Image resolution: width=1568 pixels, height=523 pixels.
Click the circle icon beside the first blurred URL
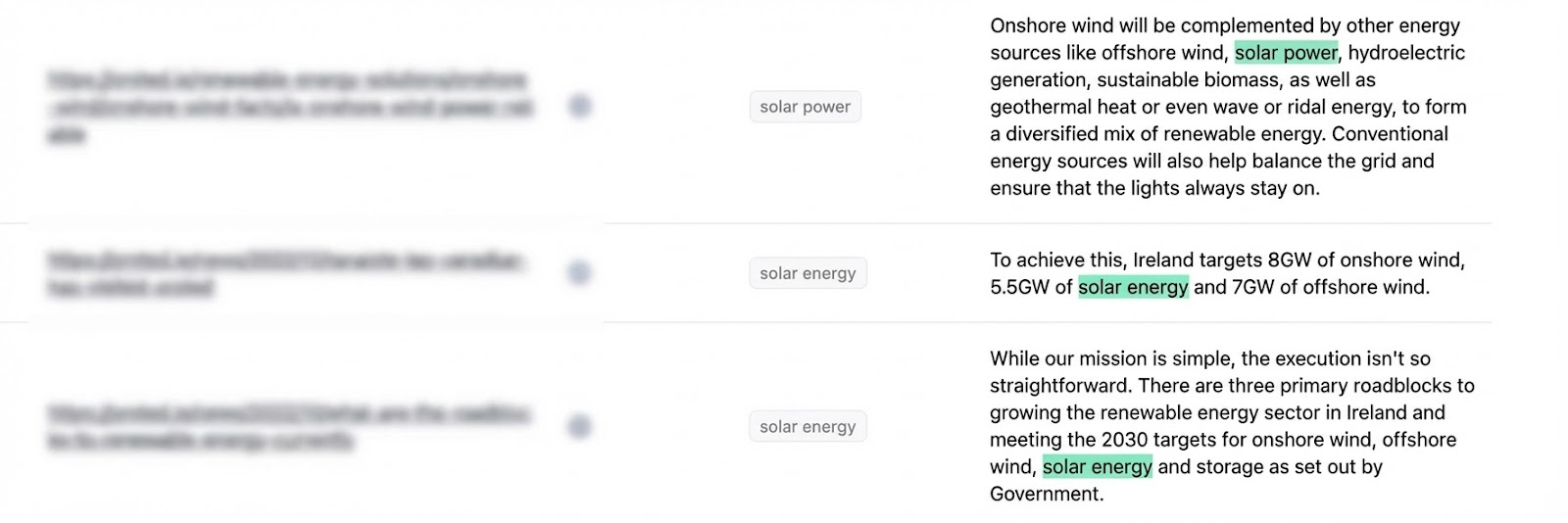pos(580,106)
